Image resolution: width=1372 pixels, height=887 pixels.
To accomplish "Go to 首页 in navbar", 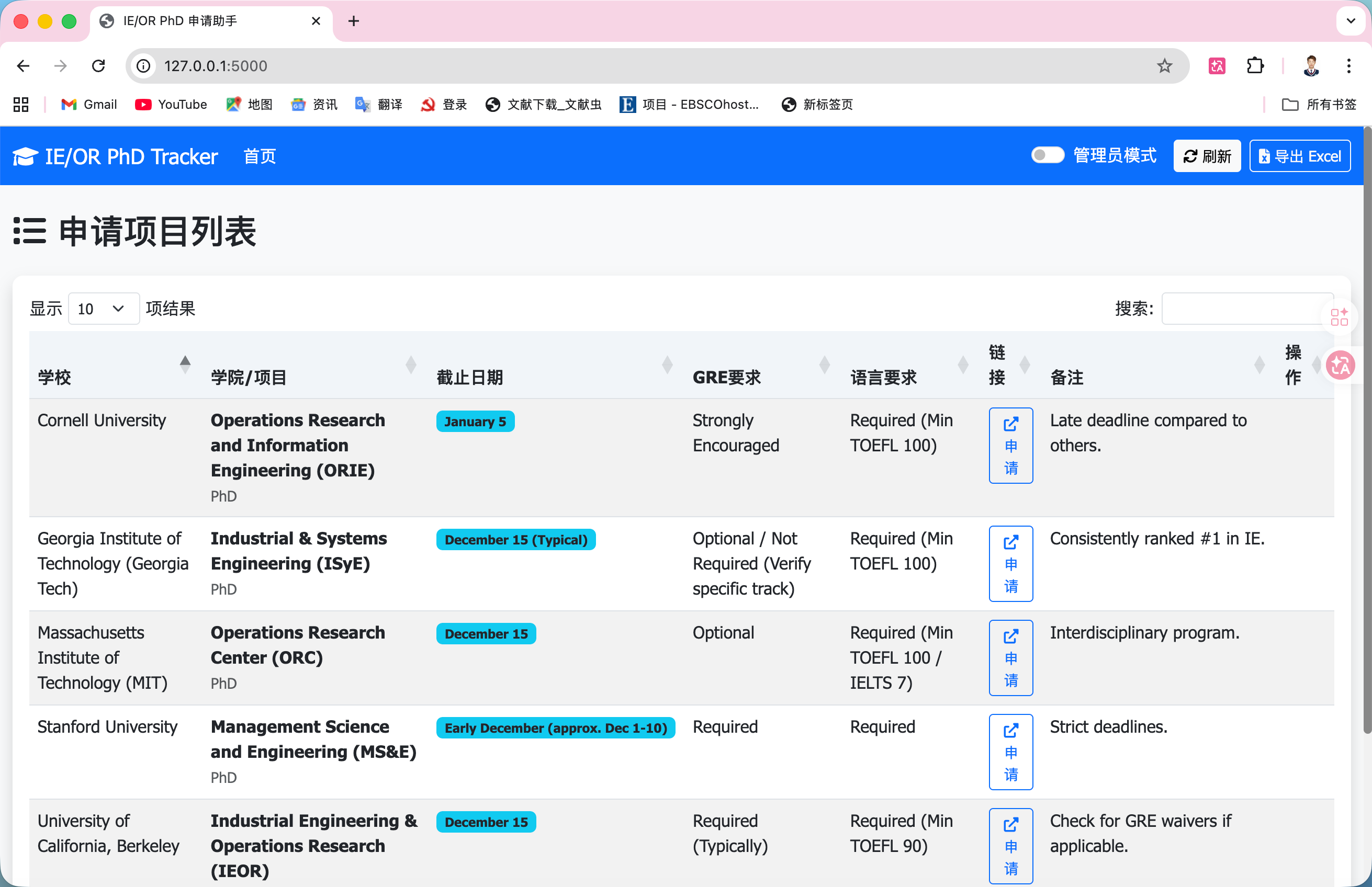I will pyautogui.click(x=260, y=157).
